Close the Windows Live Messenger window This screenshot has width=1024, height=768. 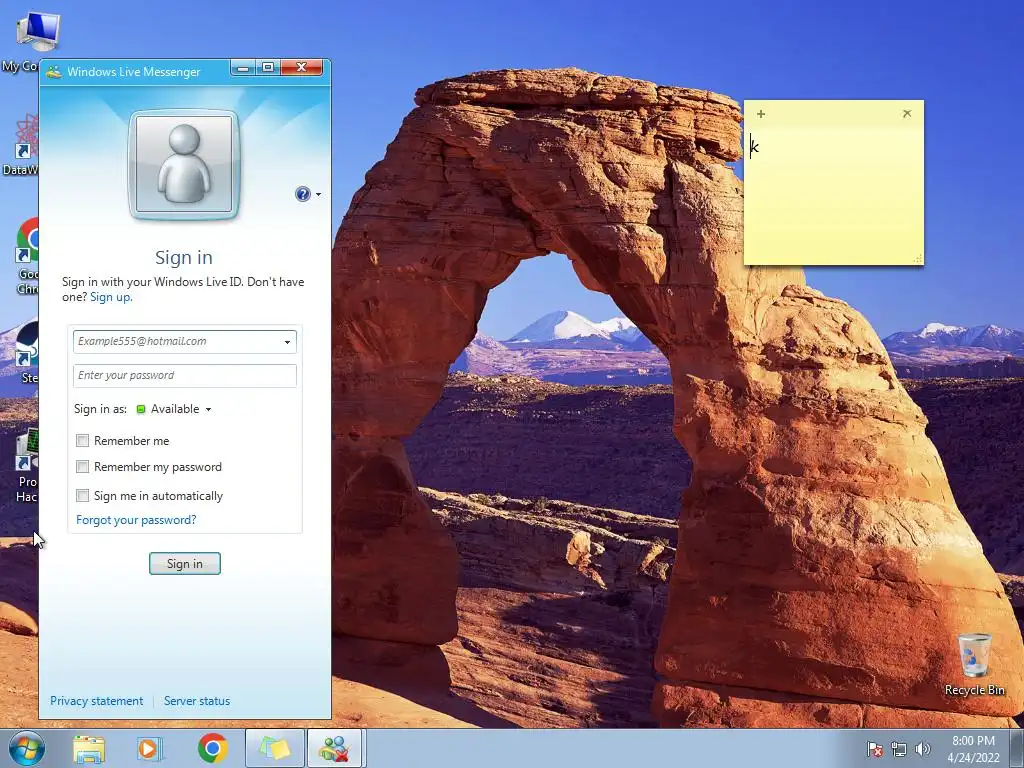(301, 68)
